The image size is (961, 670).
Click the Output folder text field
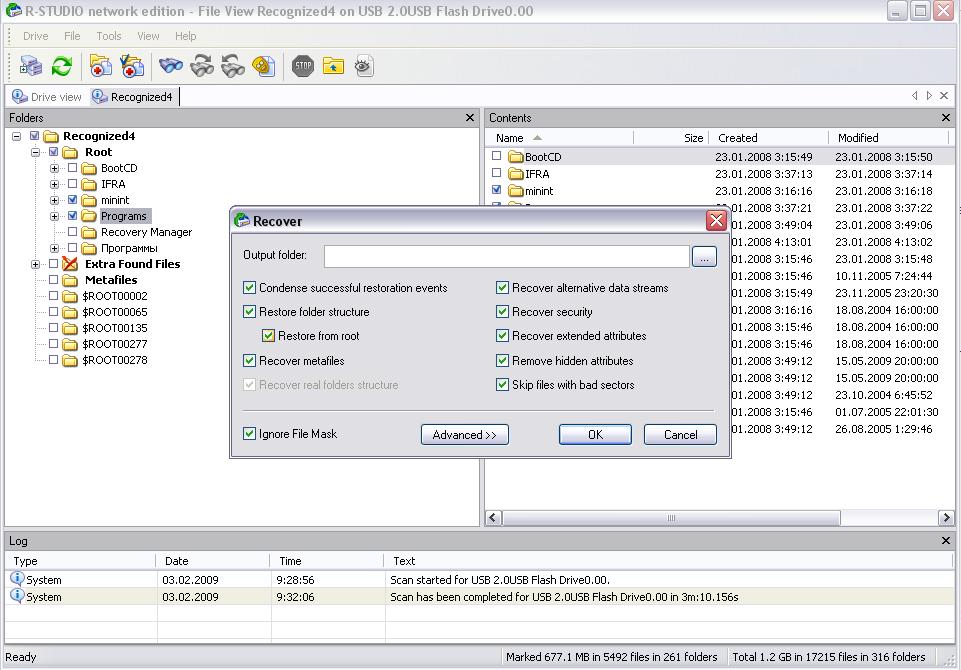pyautogui.click(x=506, y=256)
